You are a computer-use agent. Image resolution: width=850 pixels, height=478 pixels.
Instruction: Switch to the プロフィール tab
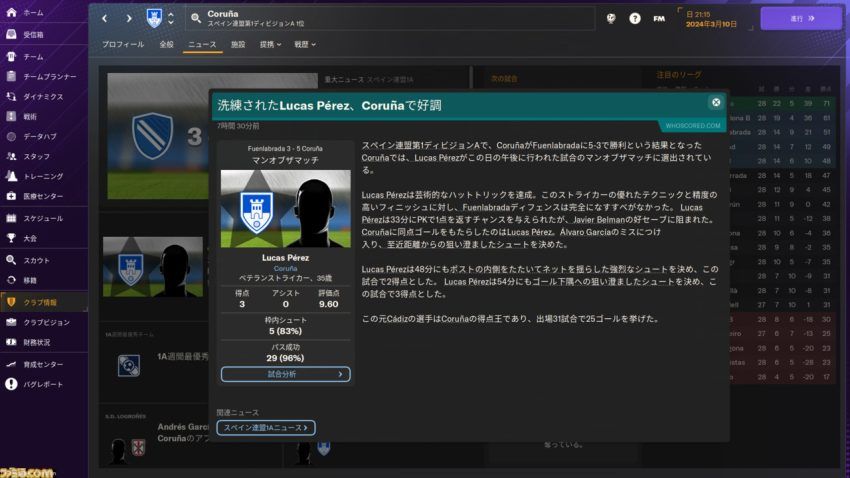coord(123,44)
